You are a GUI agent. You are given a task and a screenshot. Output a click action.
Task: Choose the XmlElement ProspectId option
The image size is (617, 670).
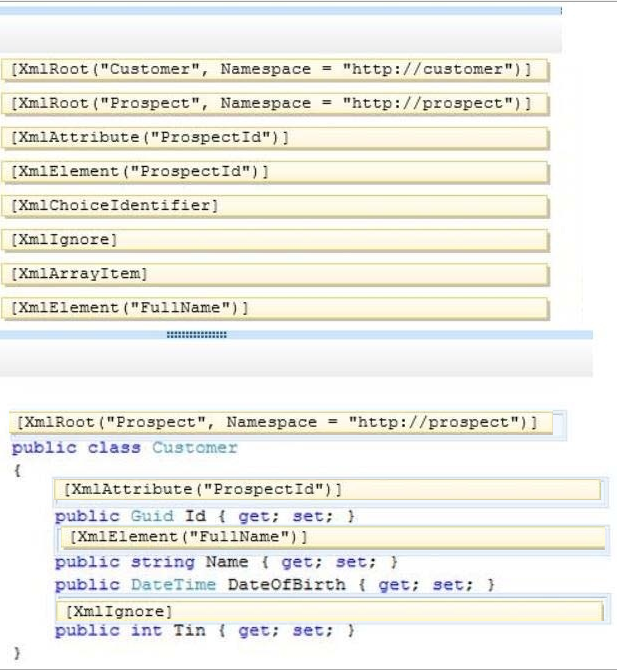[x=275, y=172]
